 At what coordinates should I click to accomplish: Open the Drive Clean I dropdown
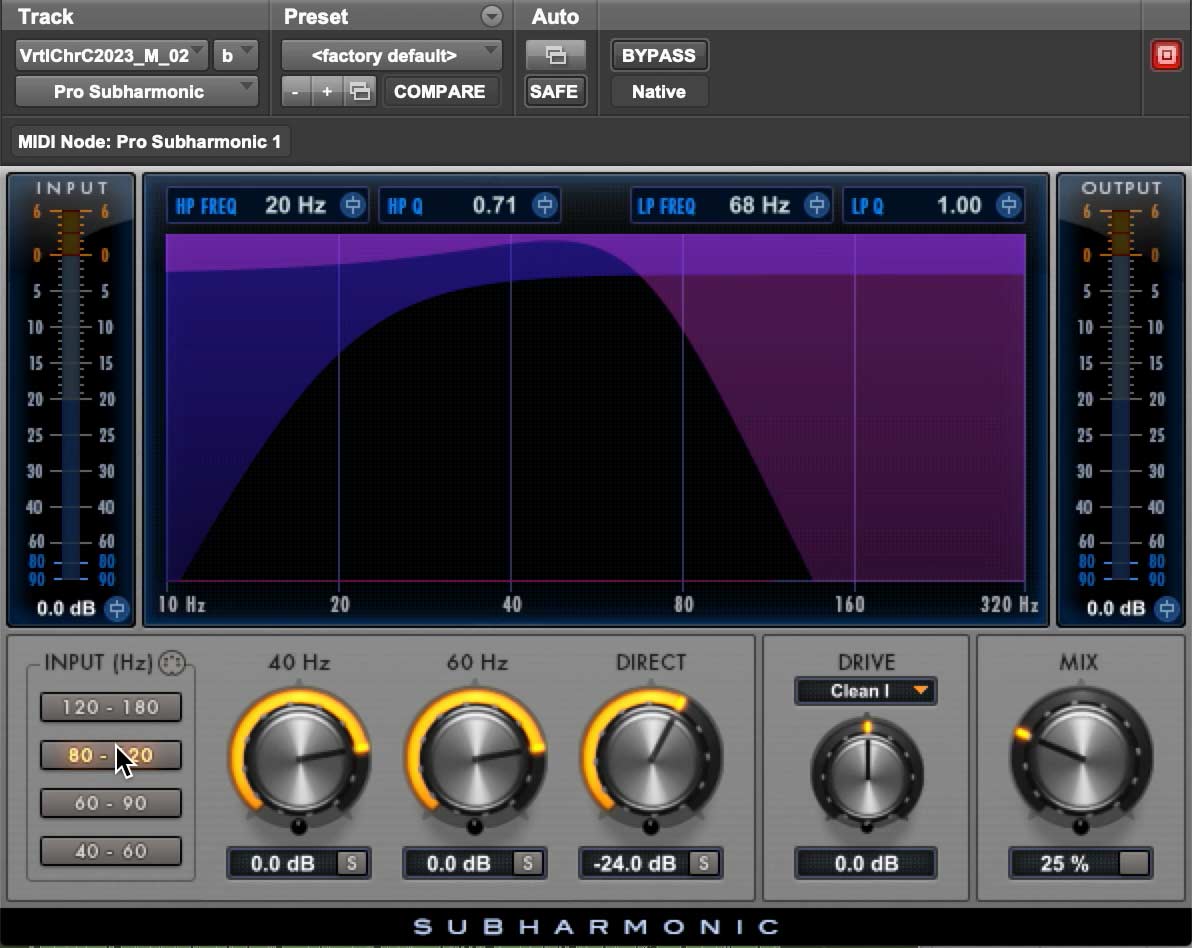[866, 691]
